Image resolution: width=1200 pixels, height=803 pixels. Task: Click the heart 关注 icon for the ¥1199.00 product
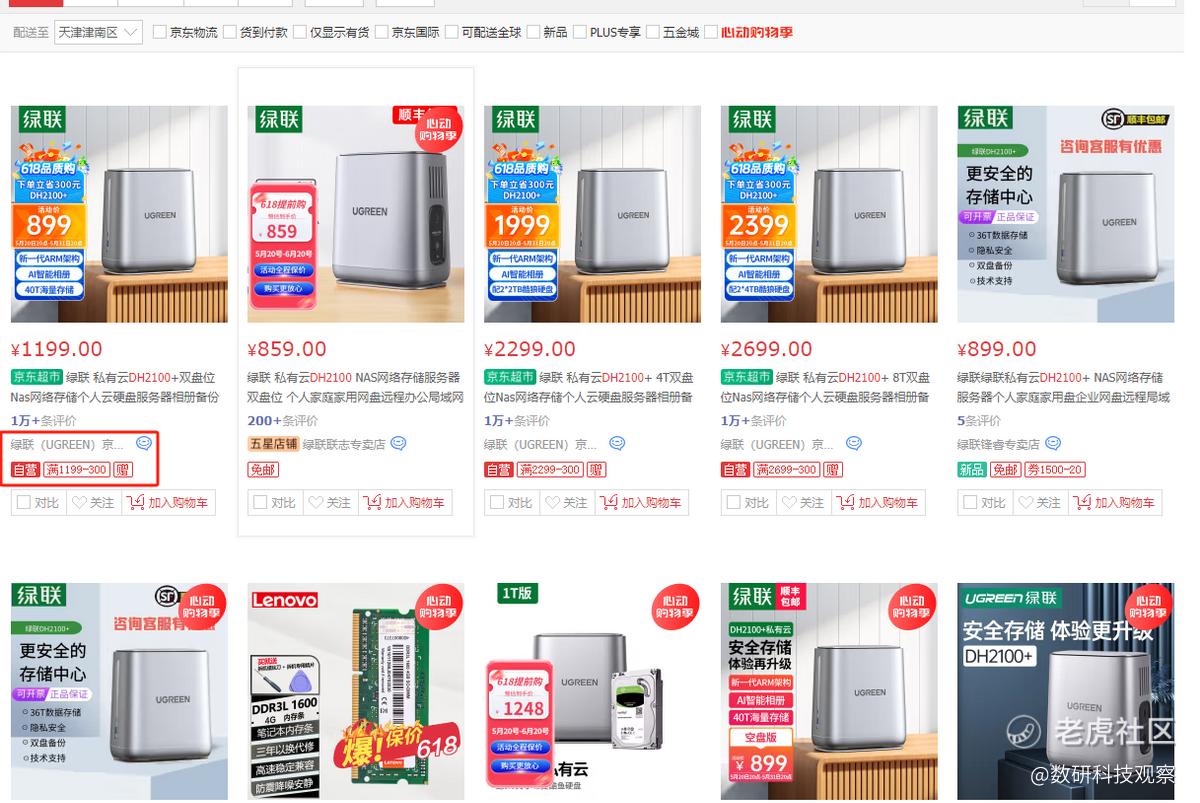(x=79, y=503)
